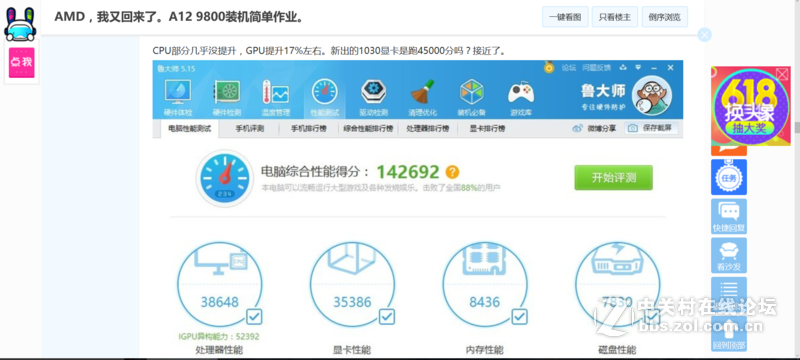Image resolution: width=800 pixels, height=360 pixels.
Task: Open the 游戏库 gamepad icon
Action: point(521,98)
